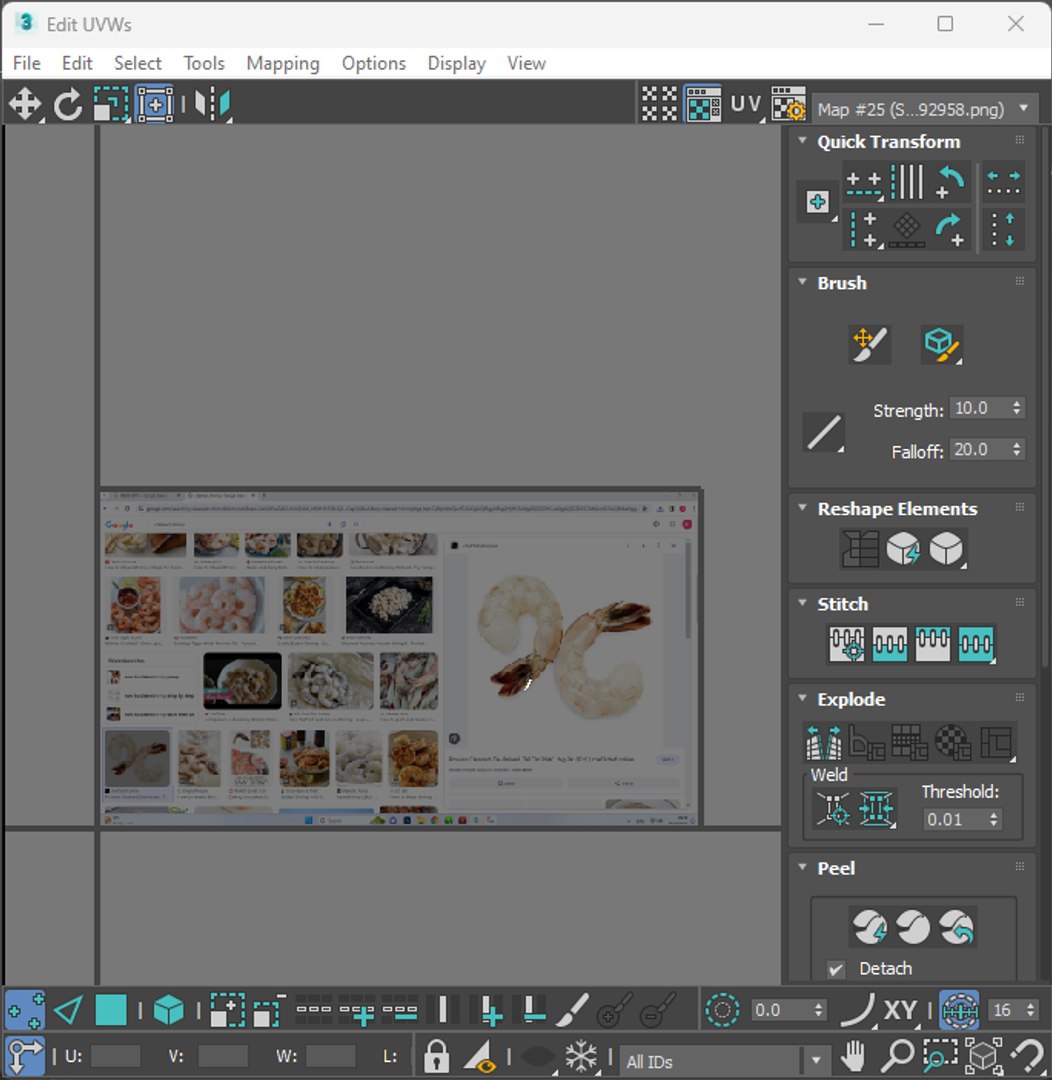Screen dimensions: 1052x1080
Task: Rotate +90 around pivot in Quick Transform
Action: coord(950,230)
